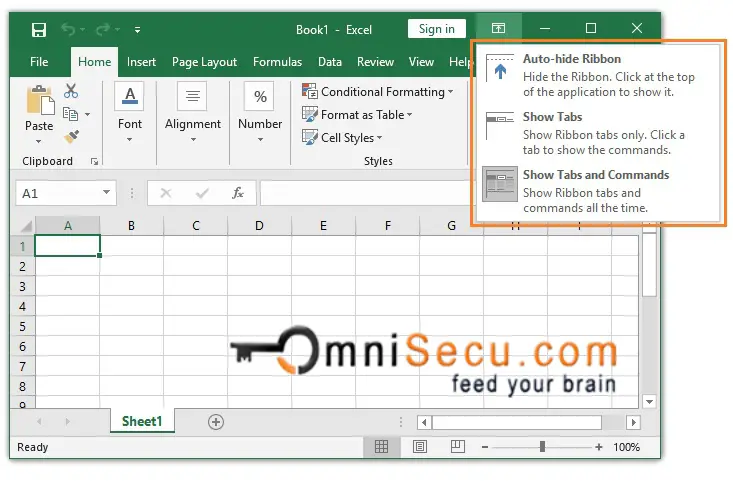Select Auto-hide Ribbon option

(x=597, y=75)
